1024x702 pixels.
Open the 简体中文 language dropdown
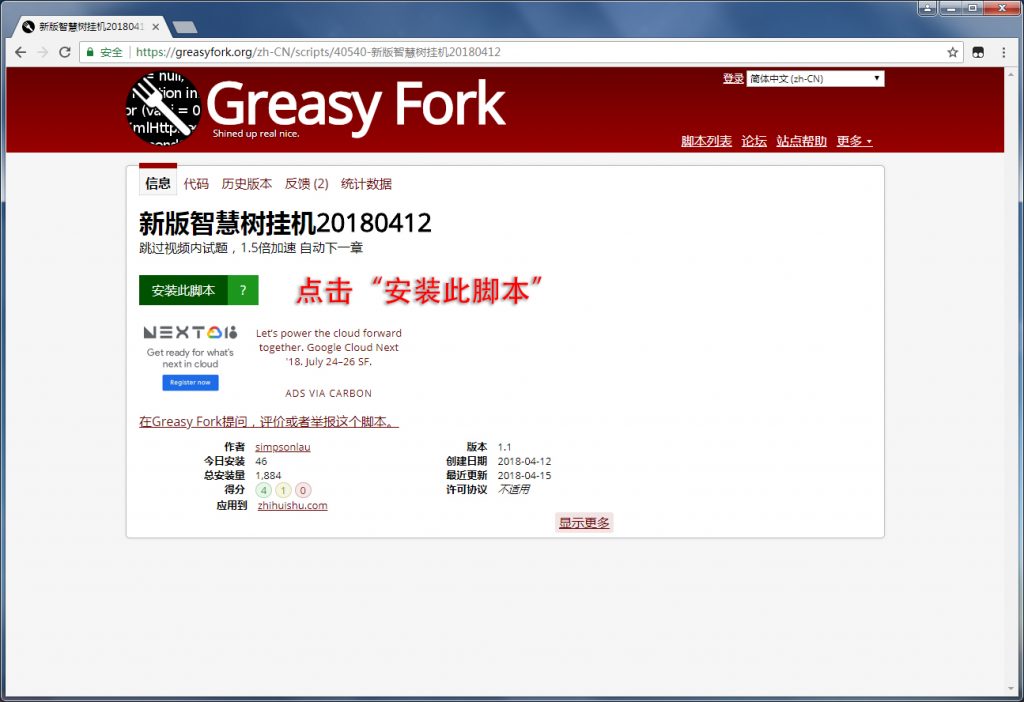click(814, 79)
